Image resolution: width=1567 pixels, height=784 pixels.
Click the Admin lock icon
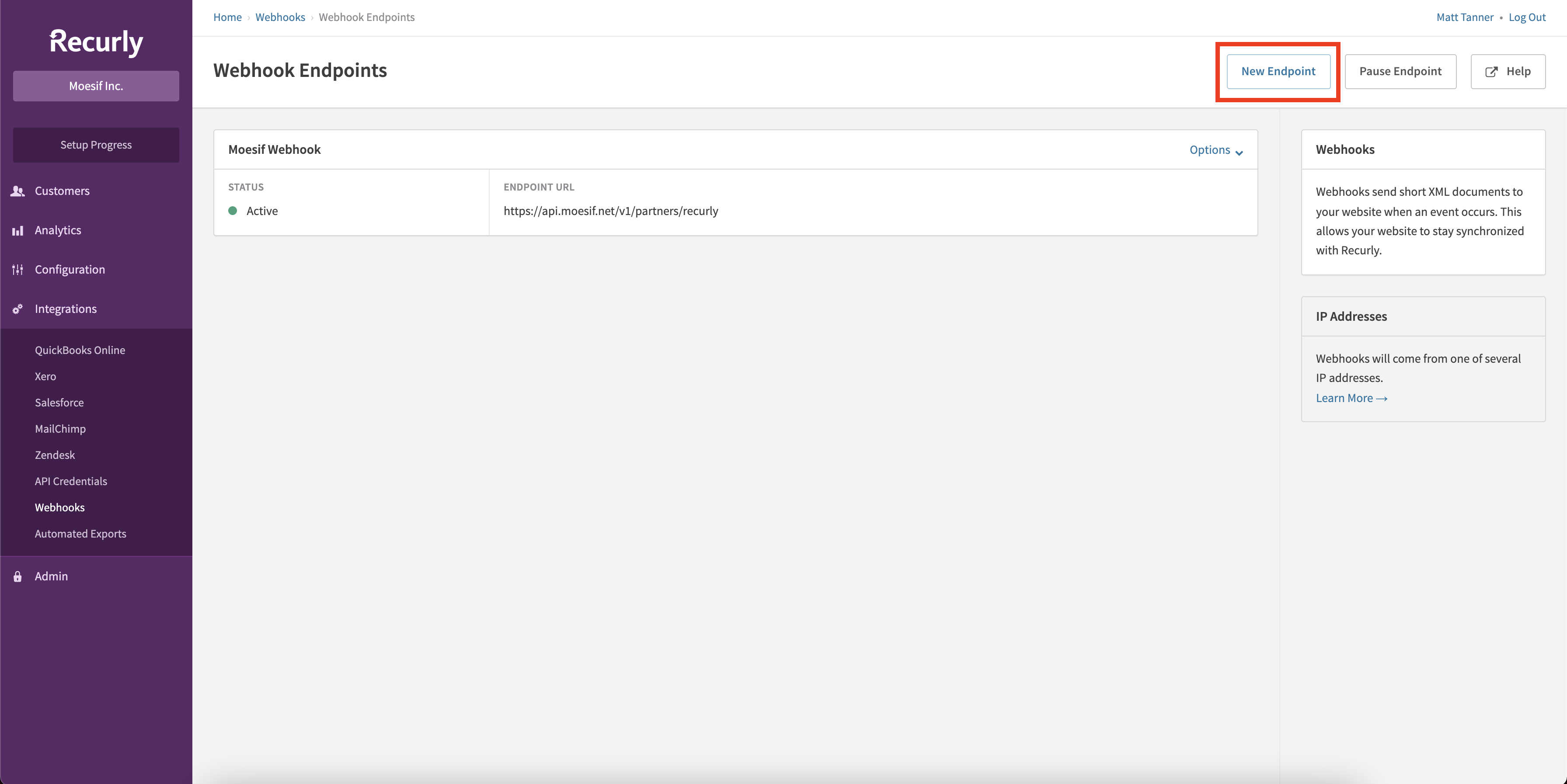click(x=17, y=576)
